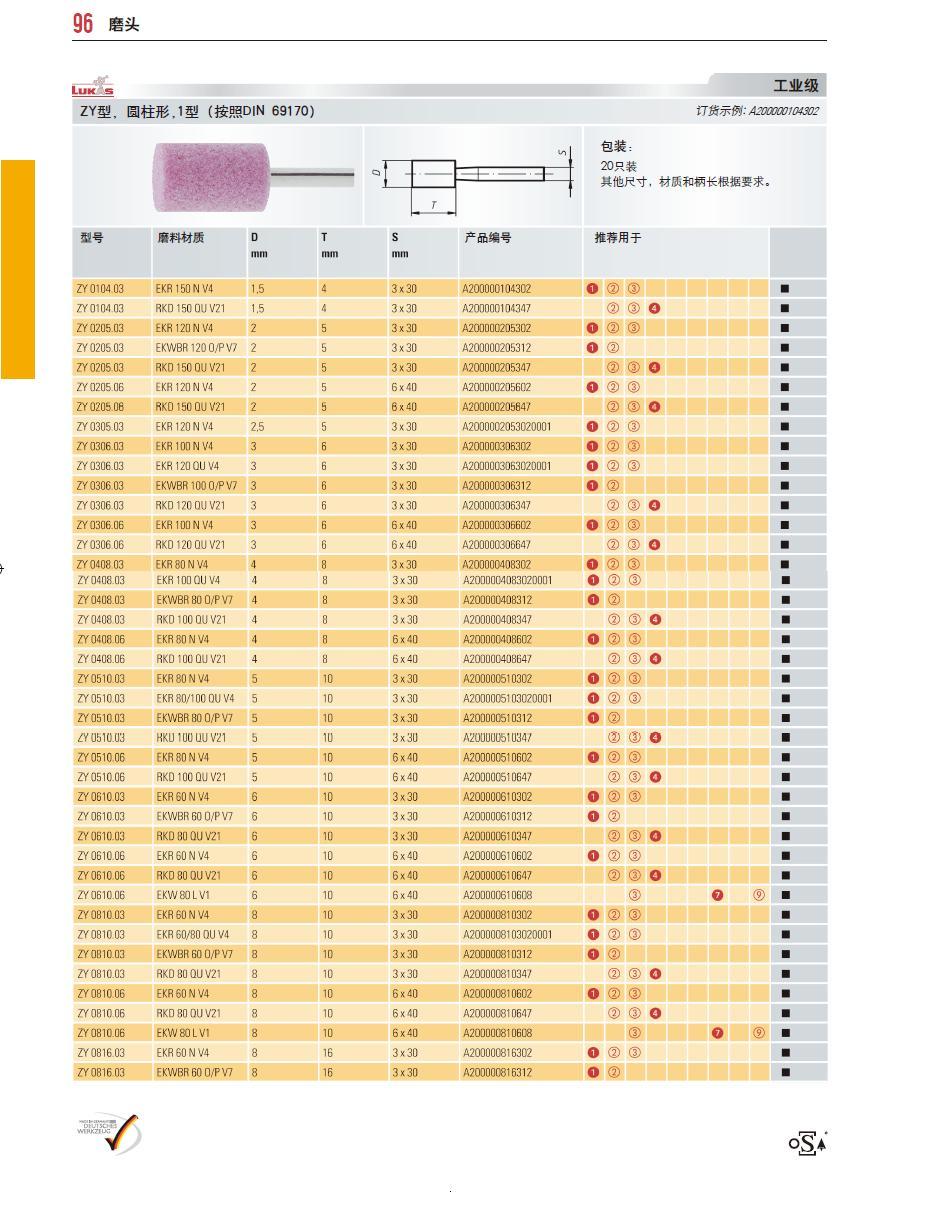Click the 工业级 label in the header
This screenshot has height=1212, width=951.
pos(796,86)
